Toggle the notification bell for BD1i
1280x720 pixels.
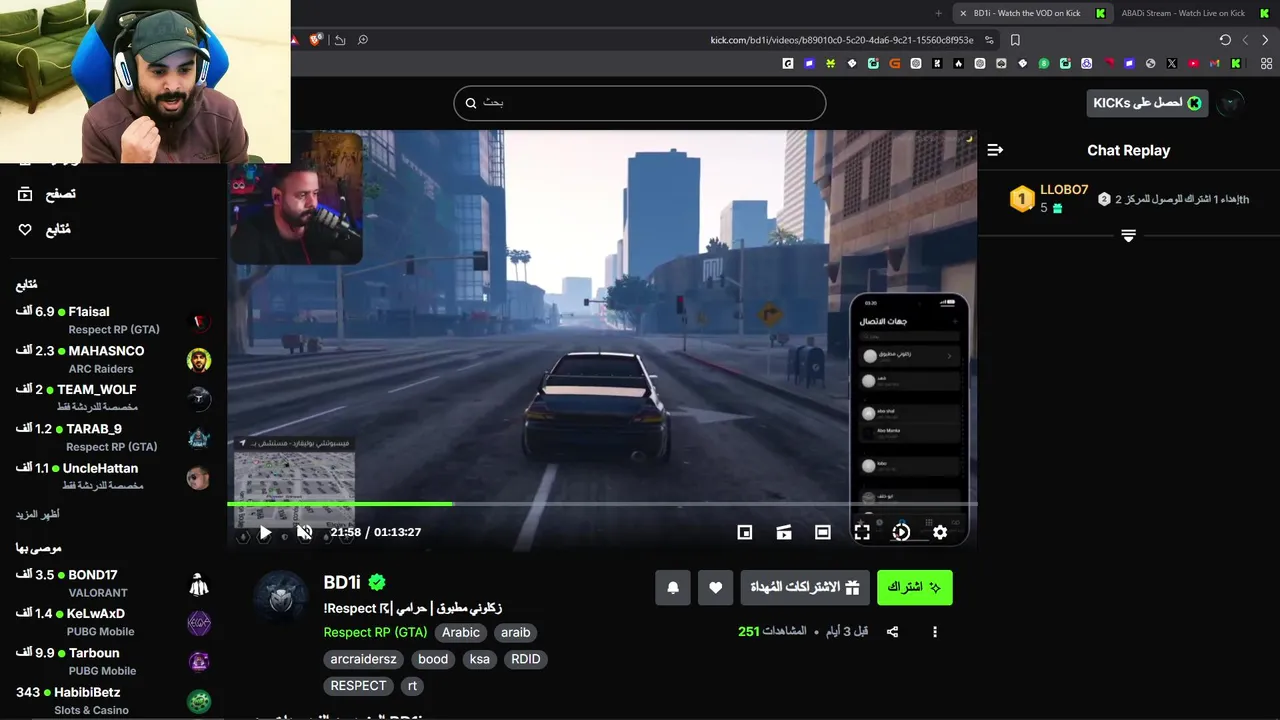[673, 587]
